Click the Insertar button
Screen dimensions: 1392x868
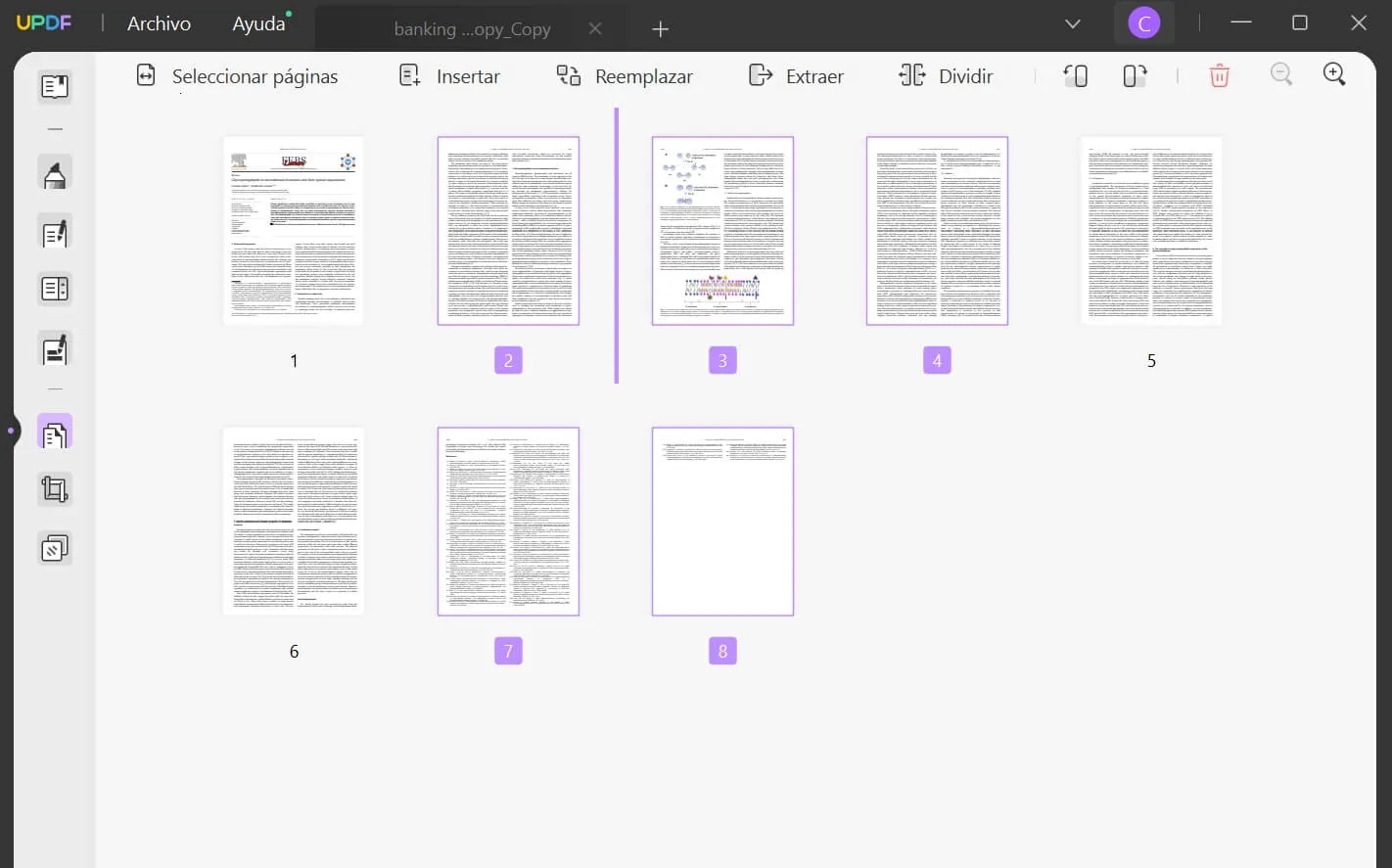point(450,76)
